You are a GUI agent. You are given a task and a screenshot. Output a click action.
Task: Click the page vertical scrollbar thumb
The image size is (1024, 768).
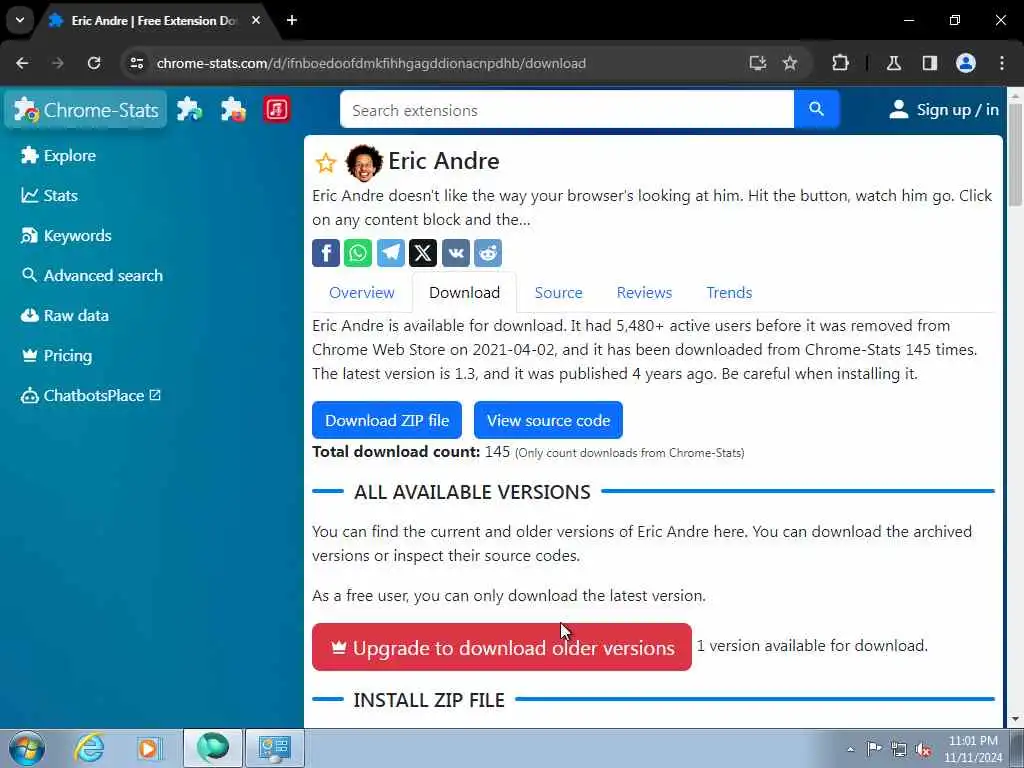[x=1015, y=154]
